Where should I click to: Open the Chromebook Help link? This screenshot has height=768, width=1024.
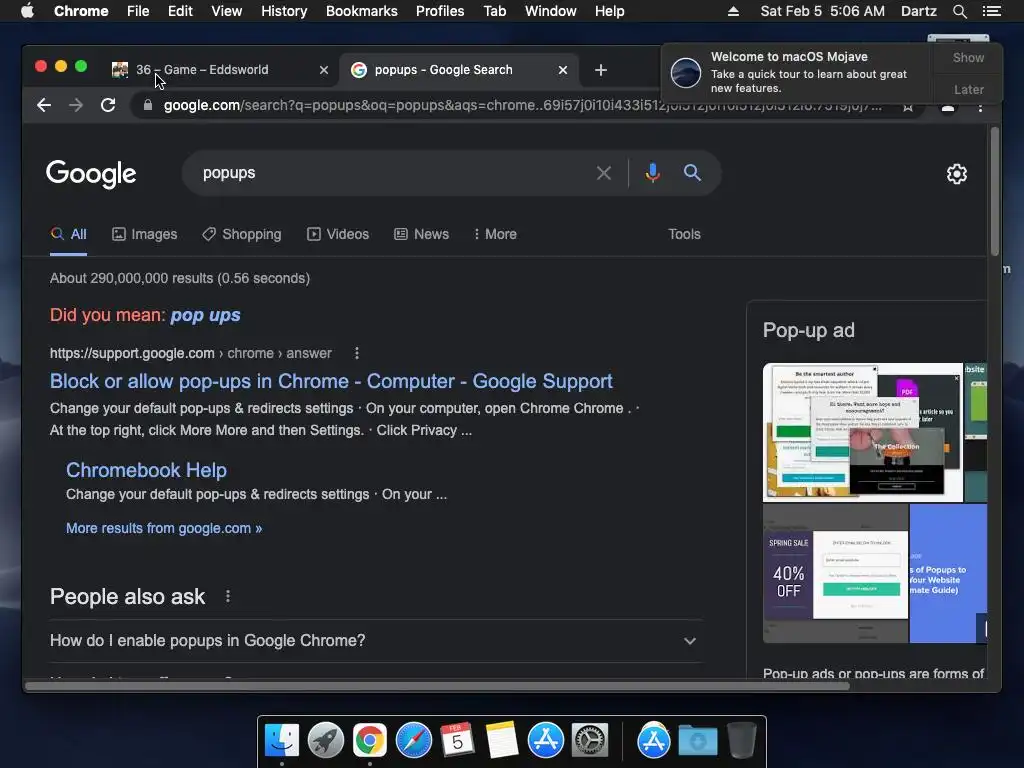pos(146,470)
